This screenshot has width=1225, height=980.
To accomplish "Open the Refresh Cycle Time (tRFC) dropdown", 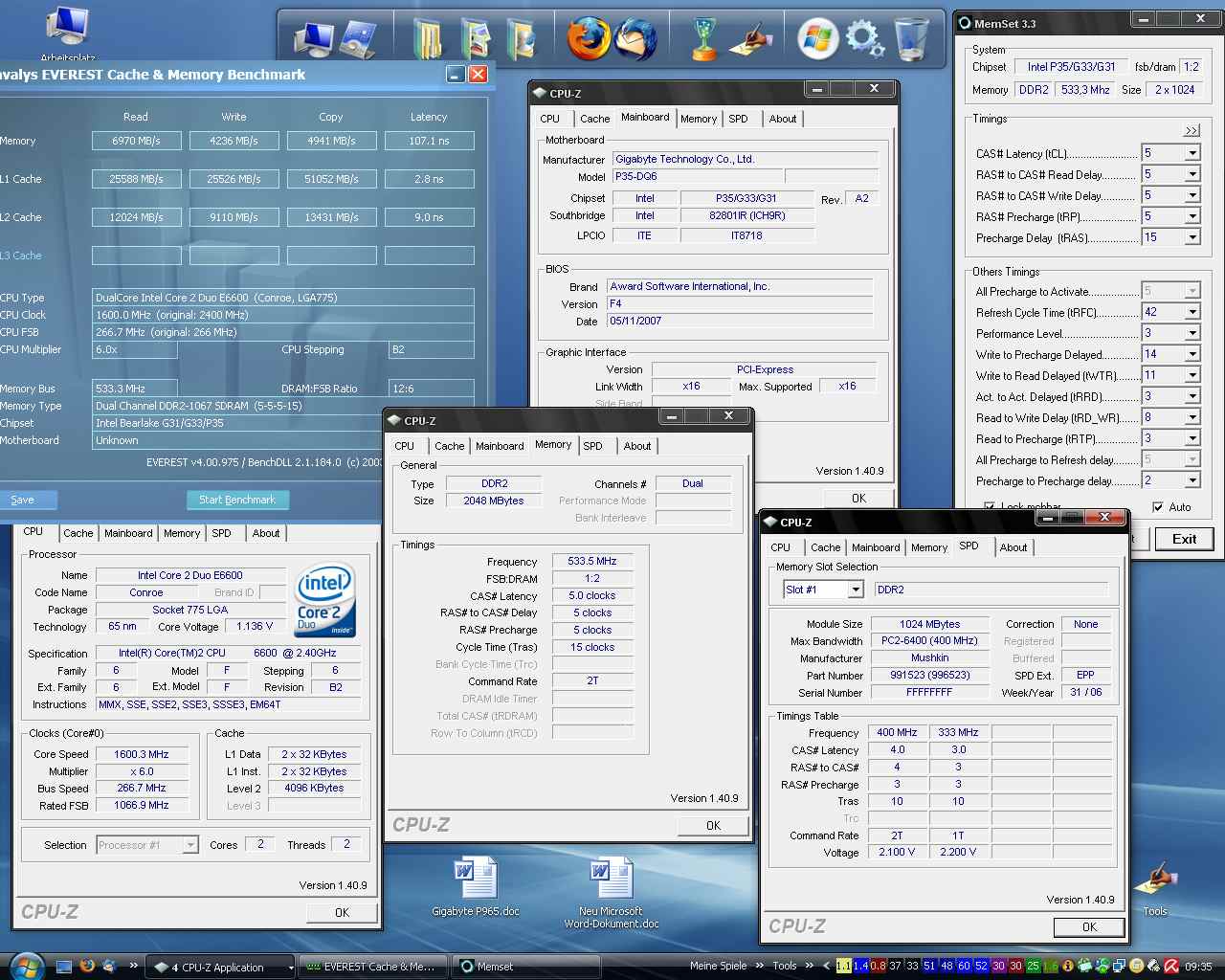I will (1192, 312).
